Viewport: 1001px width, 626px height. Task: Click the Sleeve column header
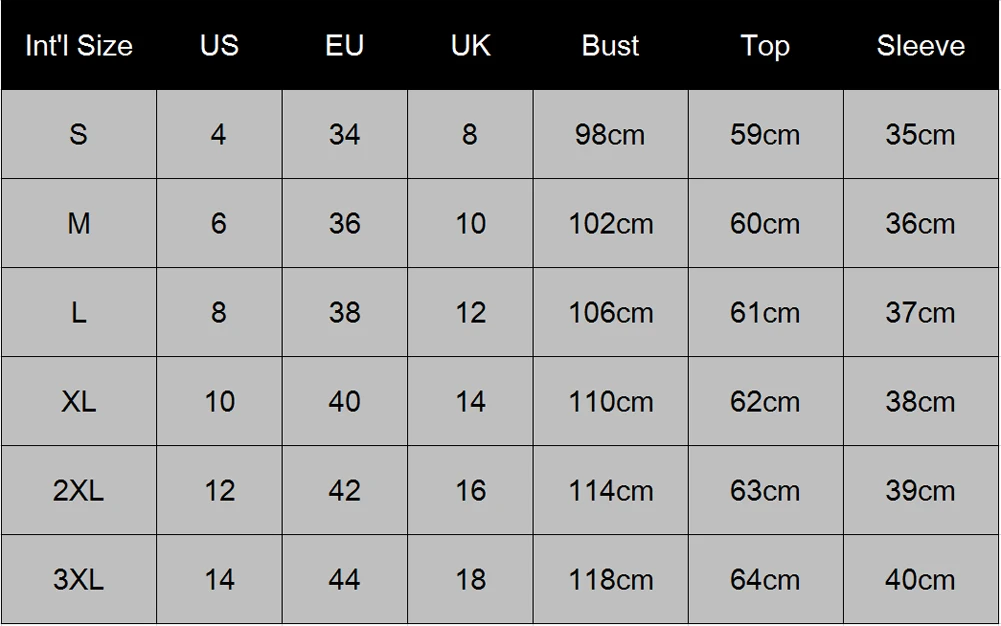921,45
